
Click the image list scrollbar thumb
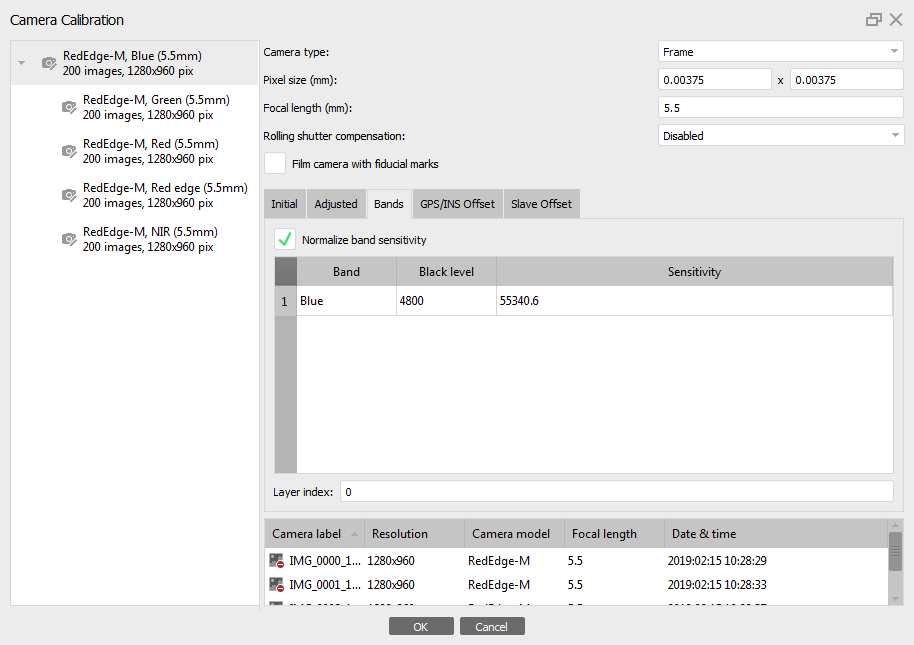coord(895,551)
